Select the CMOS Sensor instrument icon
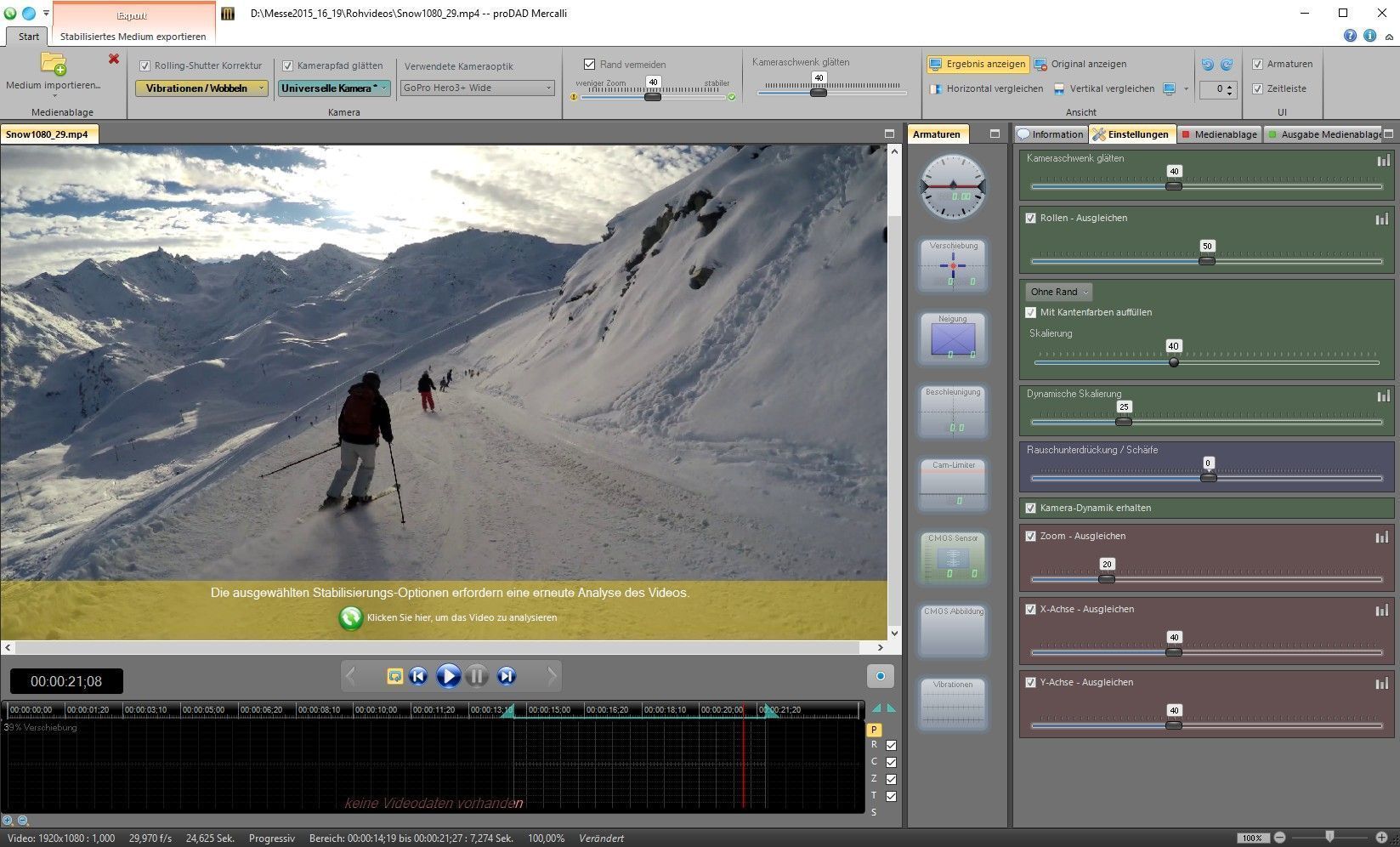The width and height of the screenshot is (1400, 847). coord(953,558)
